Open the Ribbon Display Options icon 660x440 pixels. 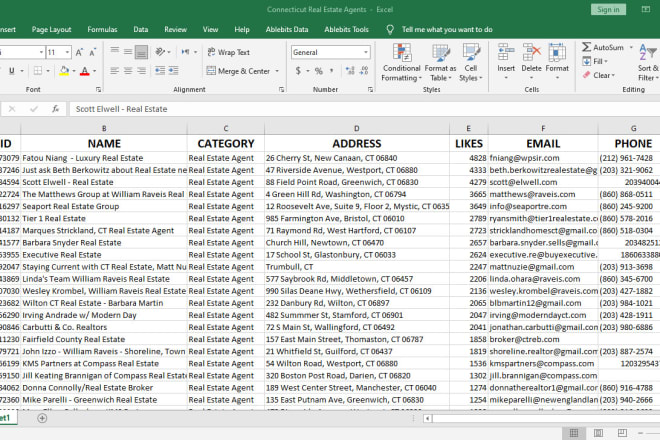[x=646, y=9]
